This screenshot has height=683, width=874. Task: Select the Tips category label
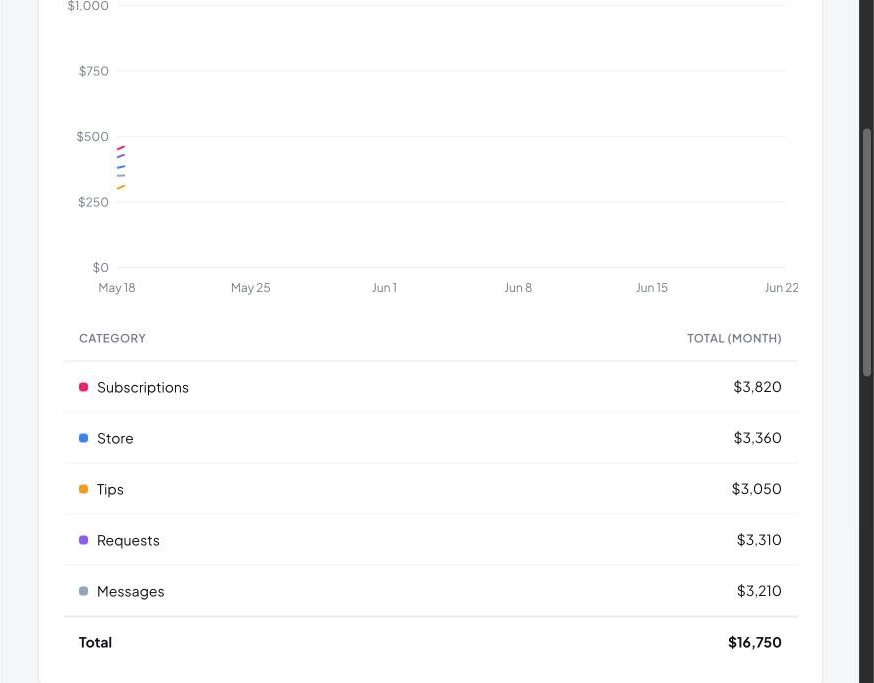click(x=110, y=490)
